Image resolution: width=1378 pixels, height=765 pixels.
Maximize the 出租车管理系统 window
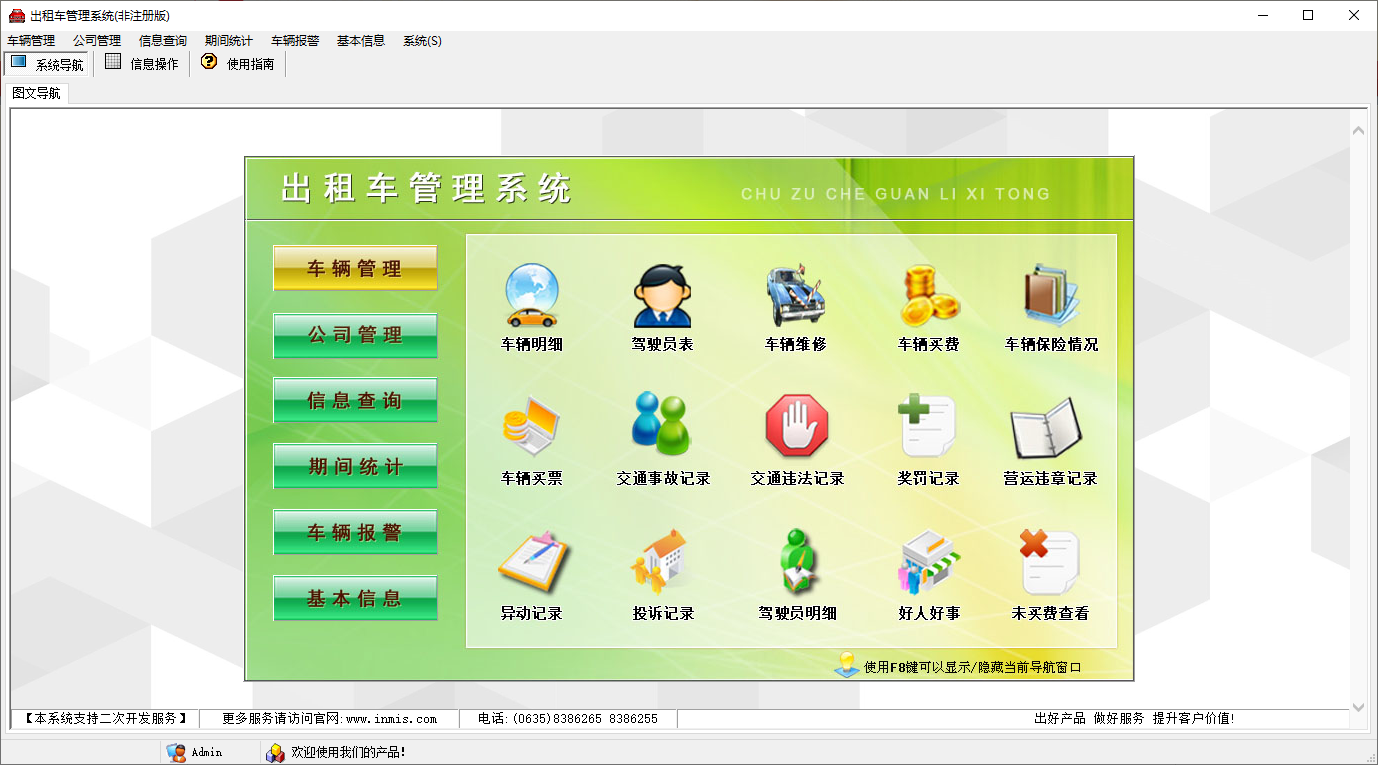tap(1308, 15)
